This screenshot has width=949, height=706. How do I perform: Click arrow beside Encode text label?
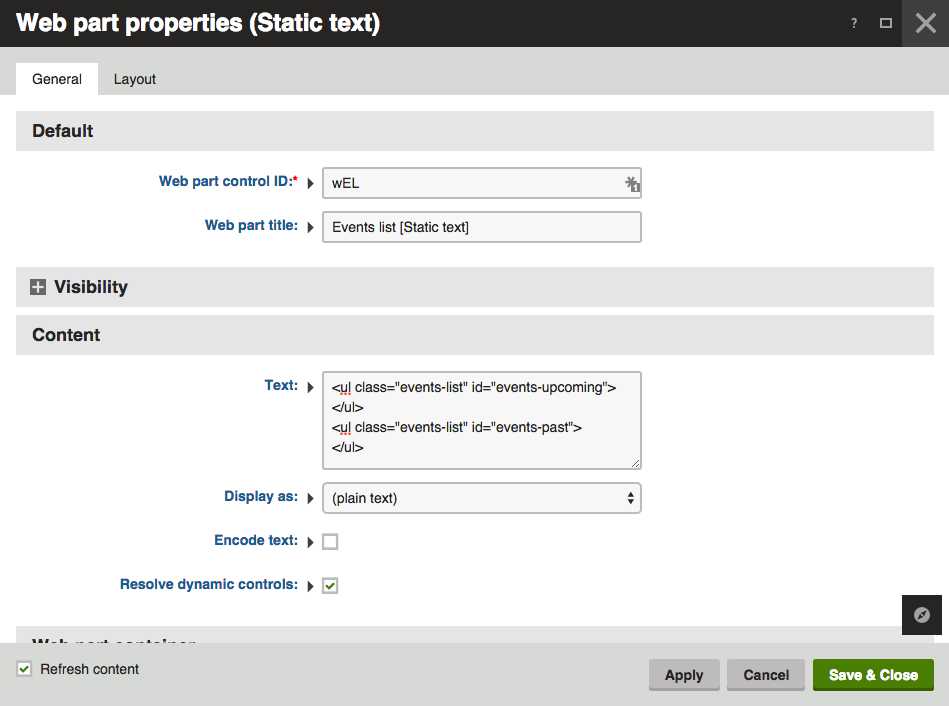[x=310, y=542]
